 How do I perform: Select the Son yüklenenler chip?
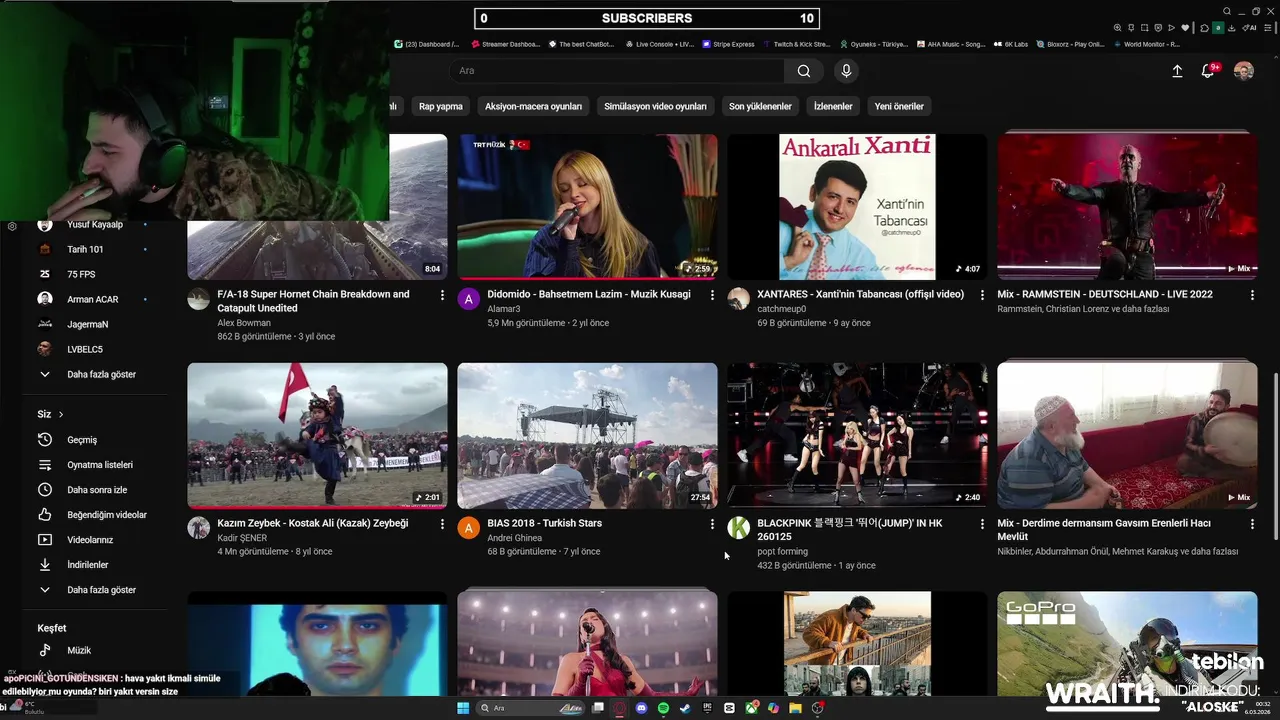click(x=760, y=106)
